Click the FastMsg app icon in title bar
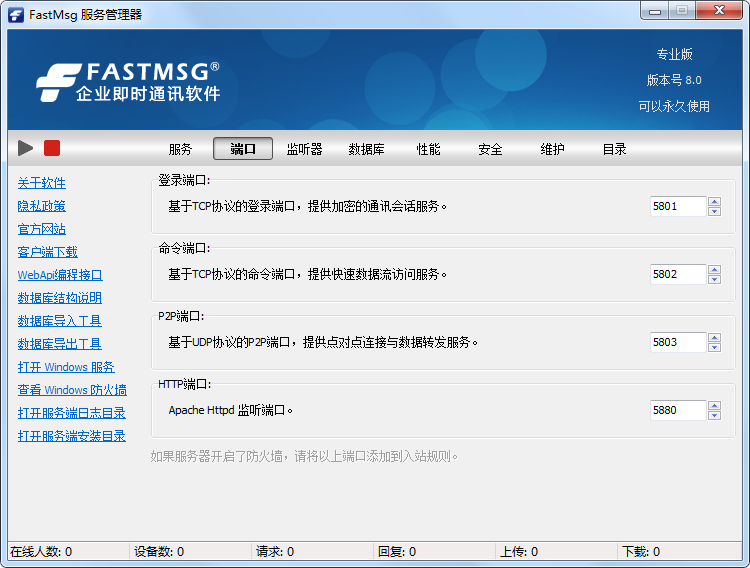This screenshot has width=750, height=568. (x=16, y=15)
